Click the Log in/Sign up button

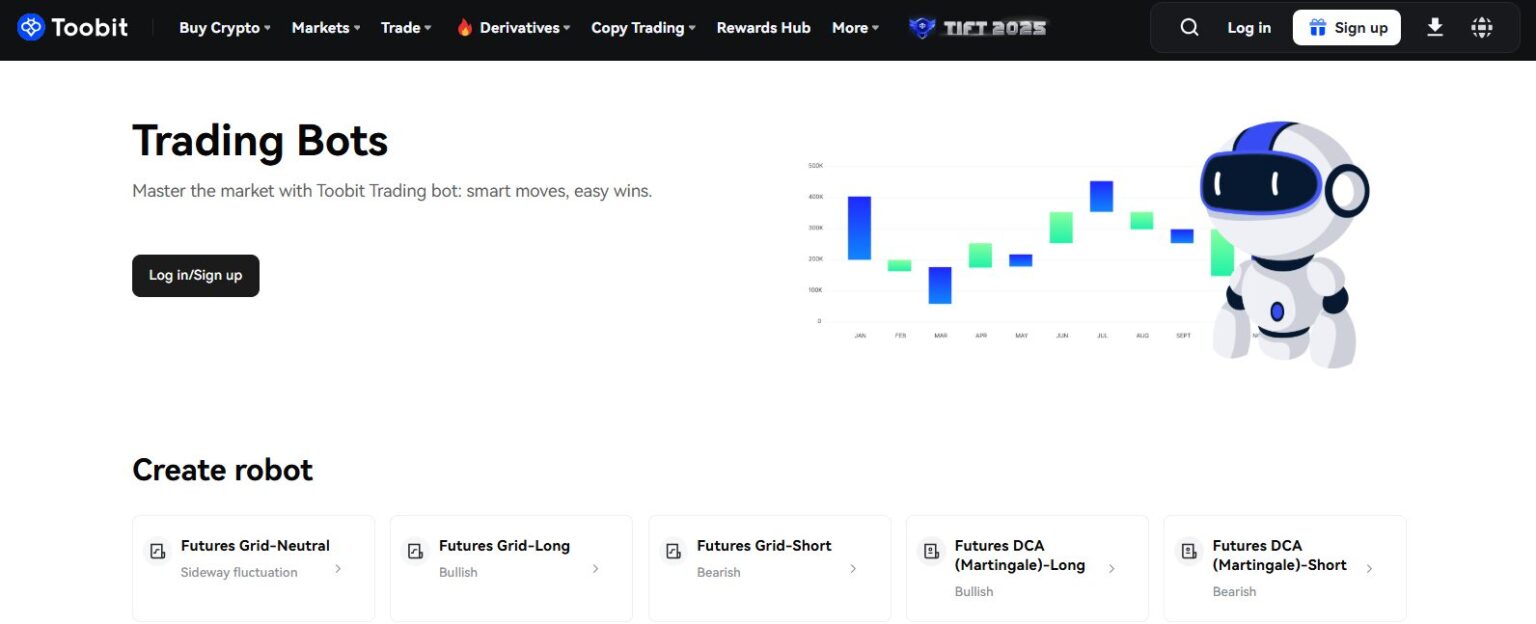195,275
